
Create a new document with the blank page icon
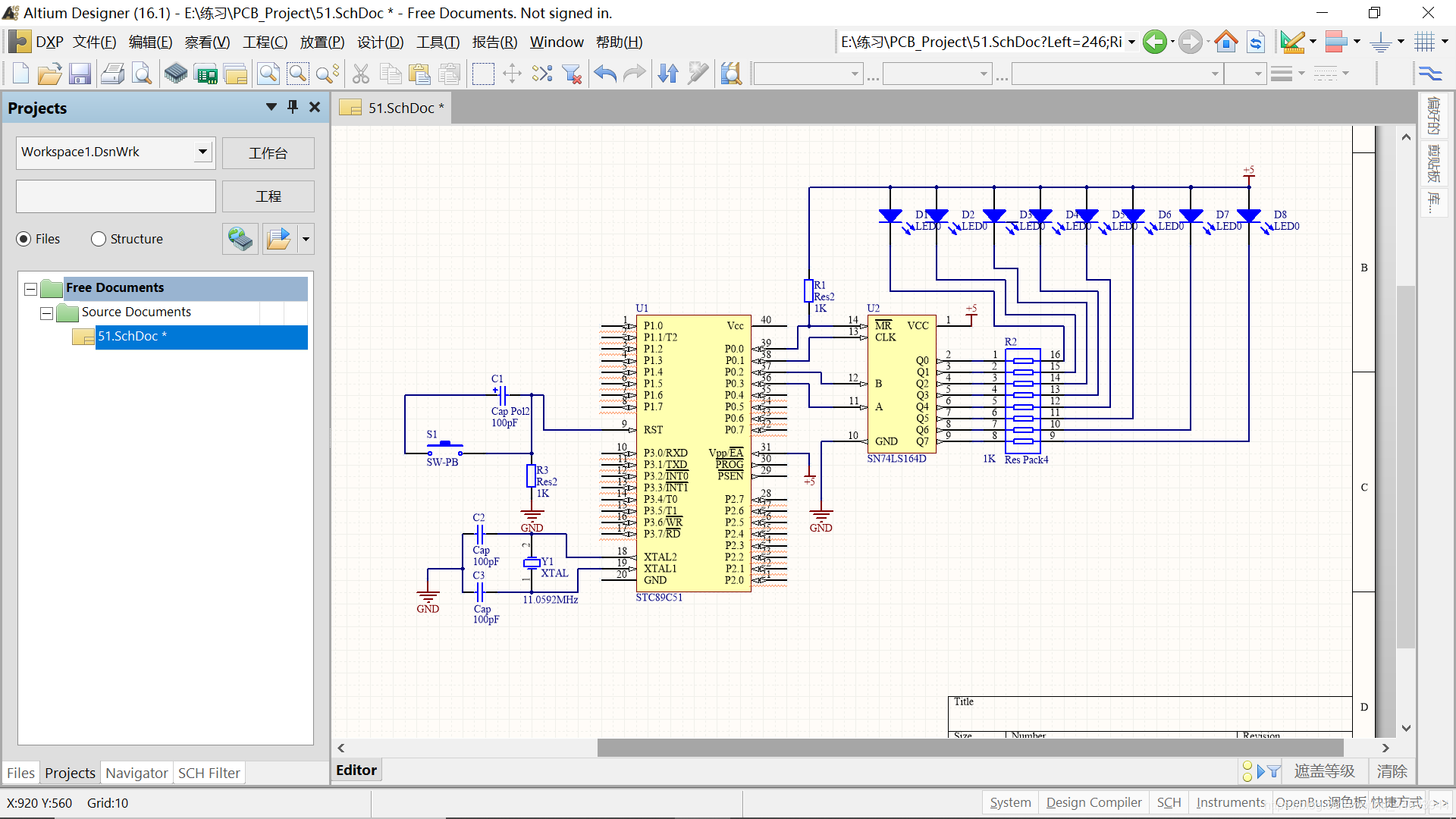point(20,74)
